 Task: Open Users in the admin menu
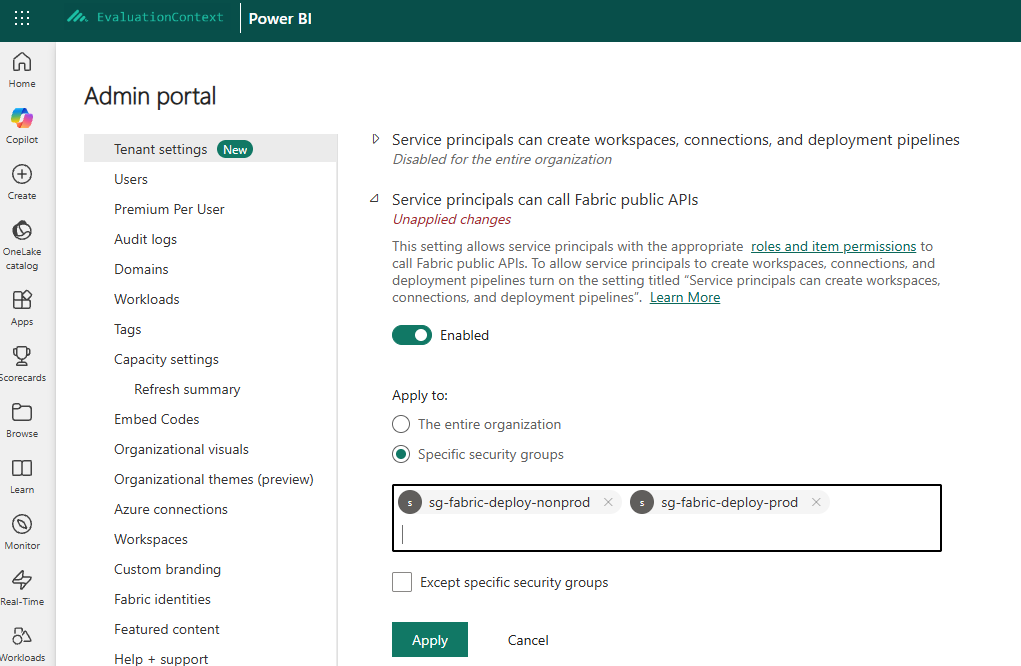click(x=131, y=179)
